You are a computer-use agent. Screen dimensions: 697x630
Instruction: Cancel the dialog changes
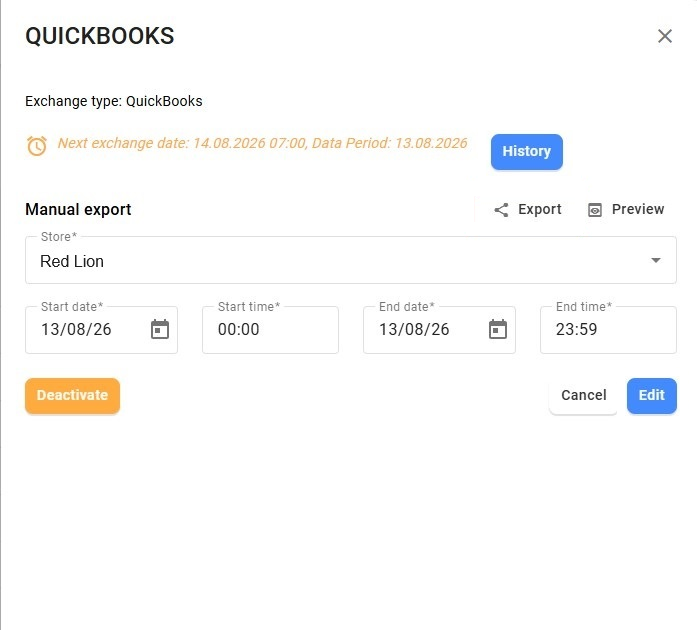(583, 396)
